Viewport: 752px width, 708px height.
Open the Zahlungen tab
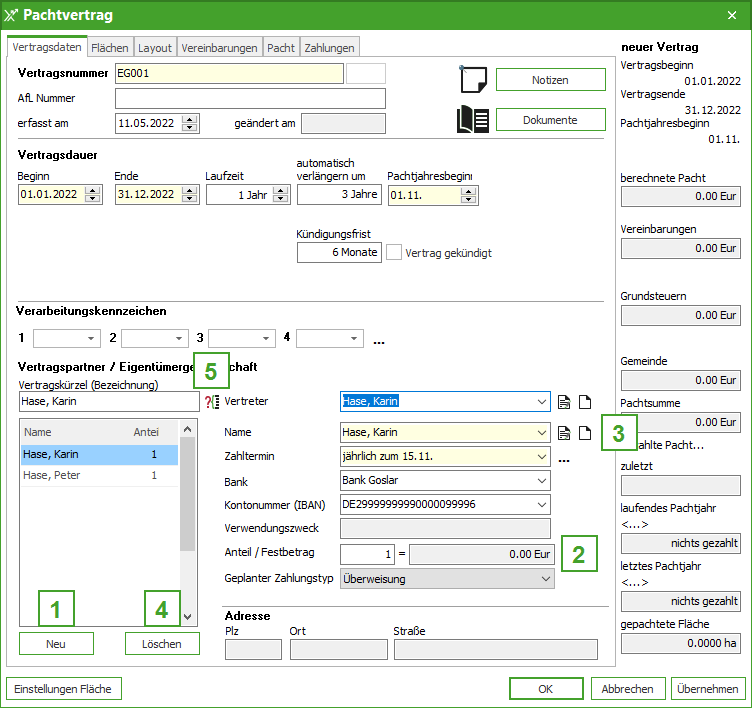point(328,47)
